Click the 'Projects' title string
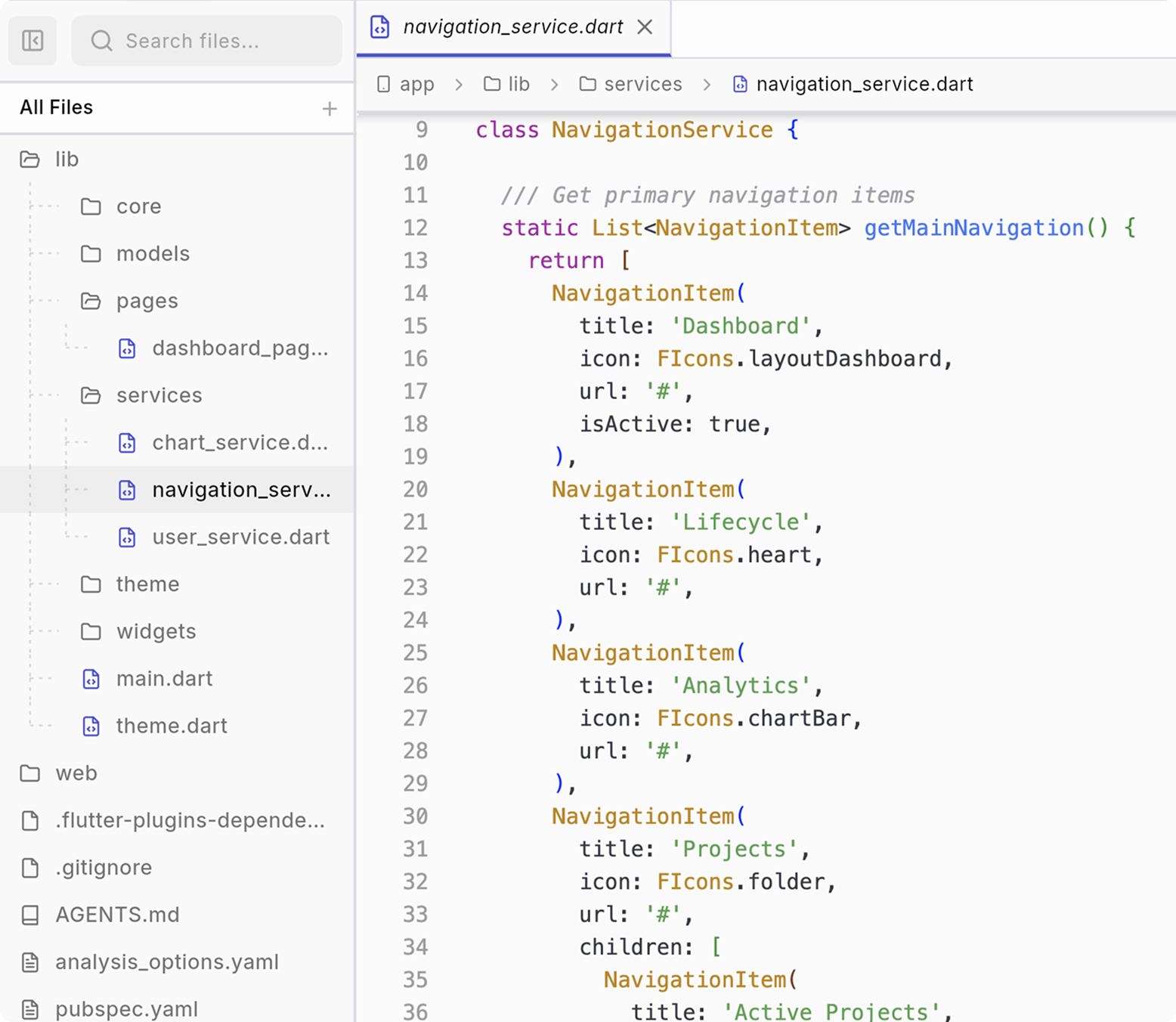The width and height of the screenshot is (1176, 1022). (x=735, y=849)
